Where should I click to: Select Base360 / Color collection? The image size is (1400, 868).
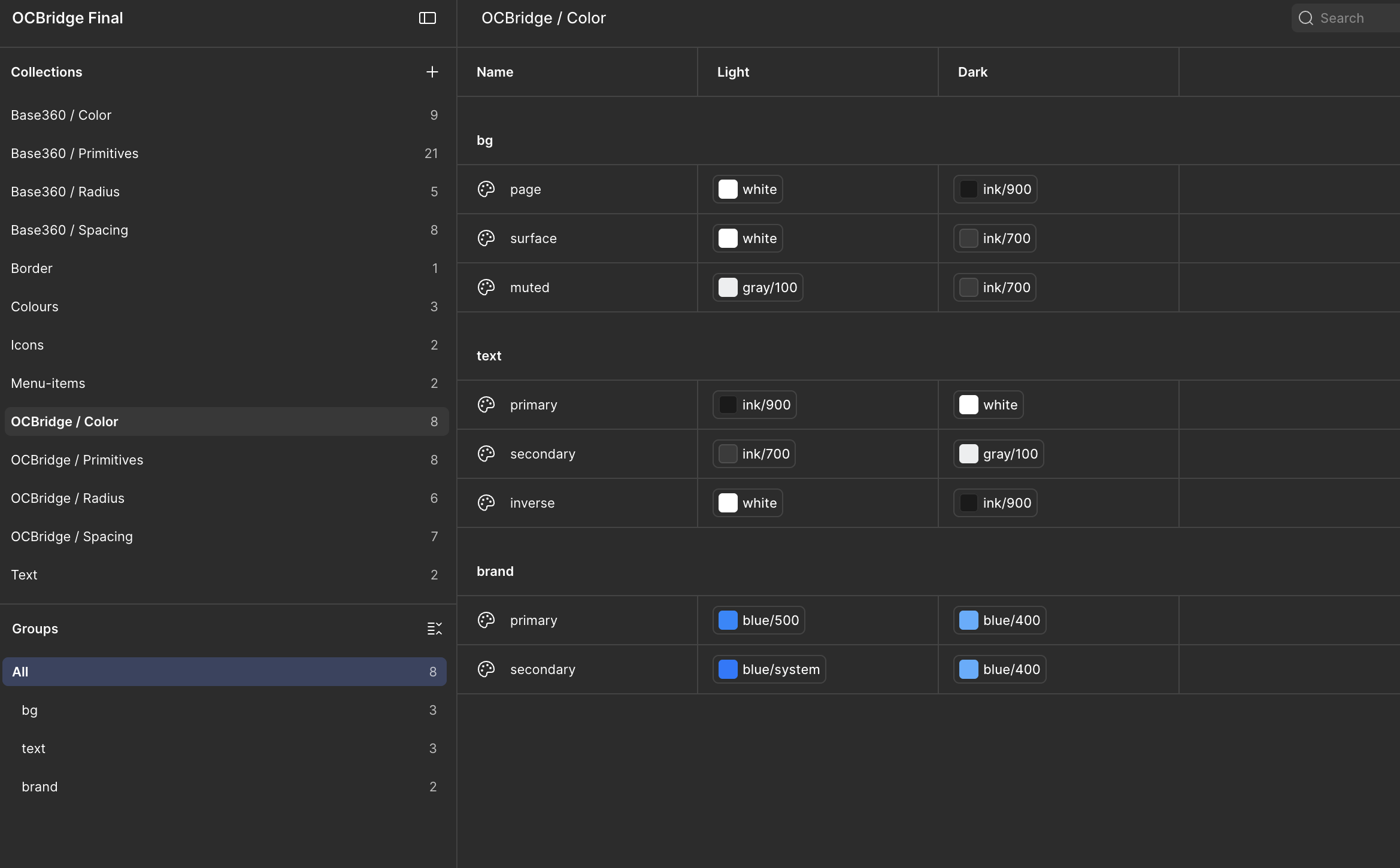pos(226,115)
